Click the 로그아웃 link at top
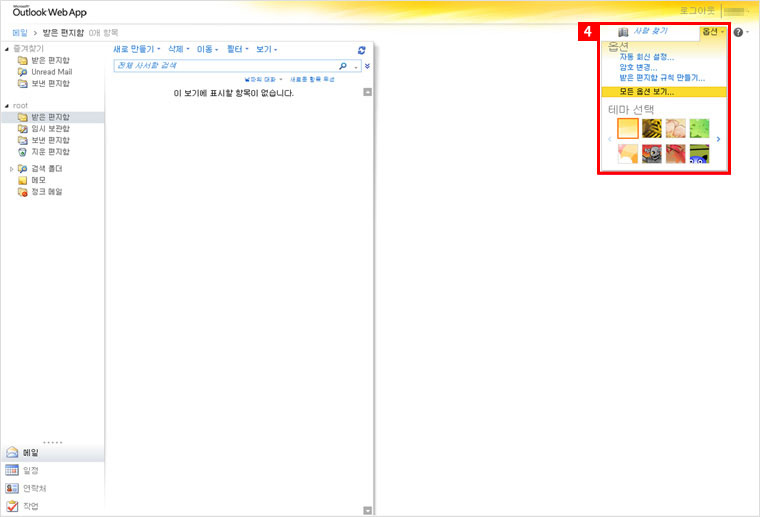The height and width of the screenshot is (517, 760). [697, 9]
